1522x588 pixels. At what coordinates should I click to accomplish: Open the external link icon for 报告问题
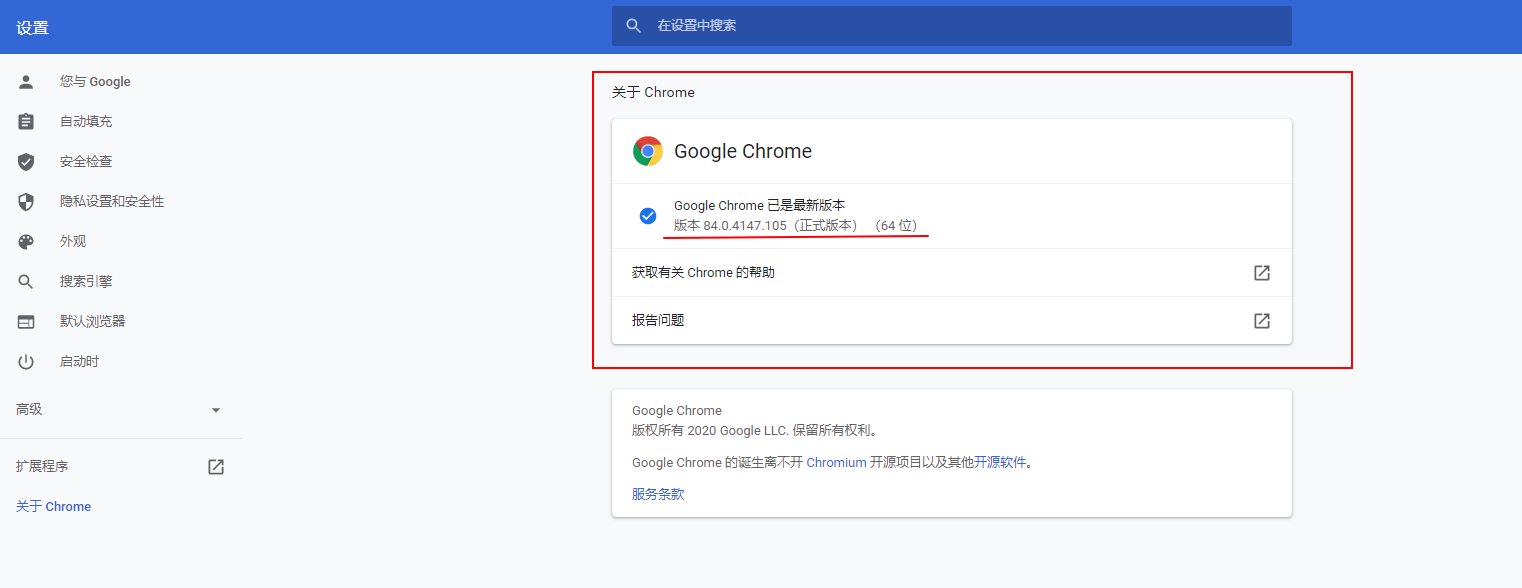coord(1262,321)
